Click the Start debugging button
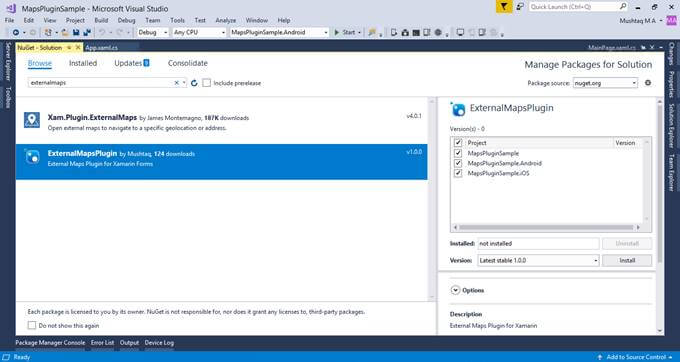The image size is (680, 362). click(x=345, y=33)
